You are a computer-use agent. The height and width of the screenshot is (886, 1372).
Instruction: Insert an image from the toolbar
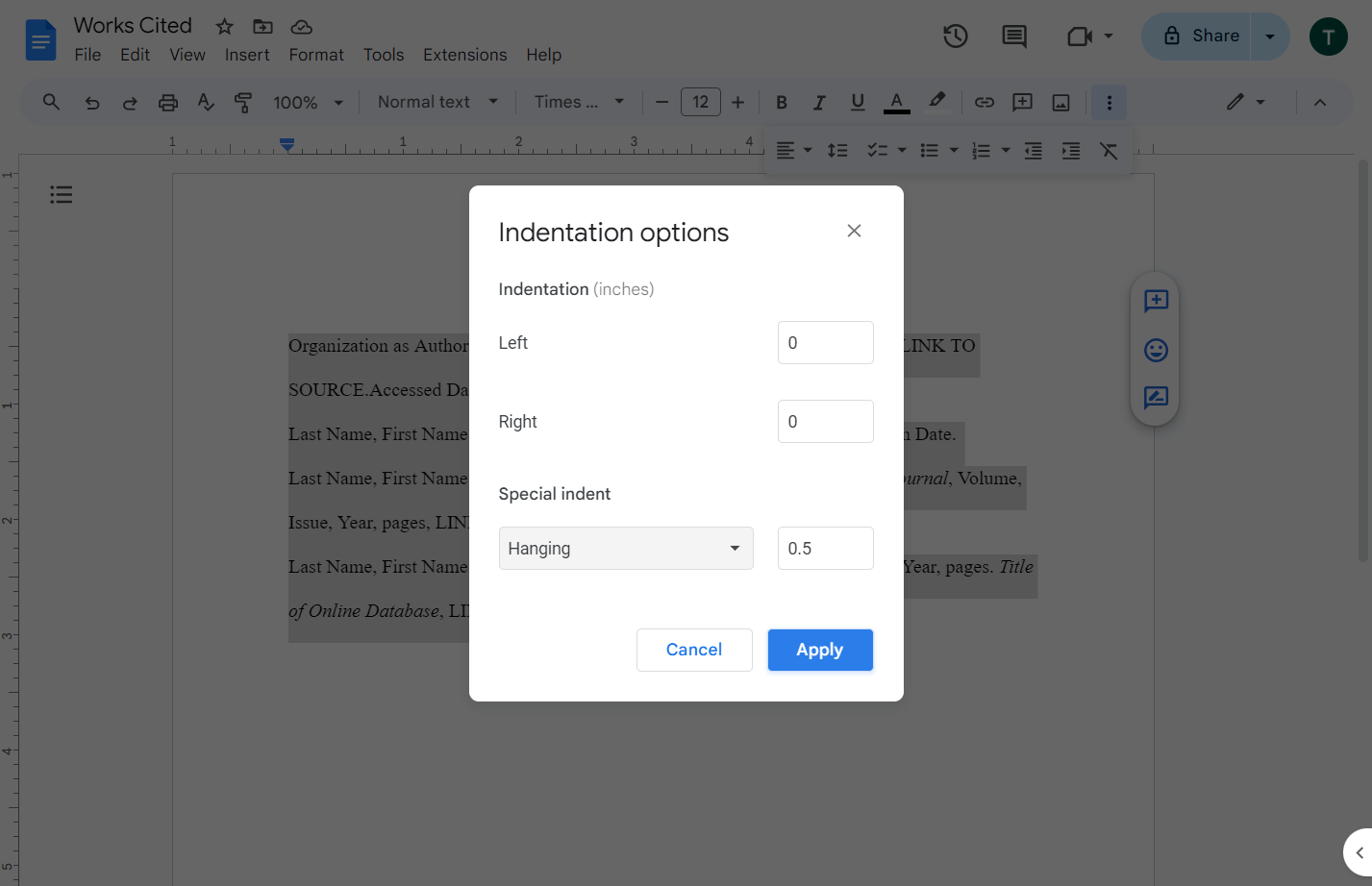click(x=1061, y=102)
